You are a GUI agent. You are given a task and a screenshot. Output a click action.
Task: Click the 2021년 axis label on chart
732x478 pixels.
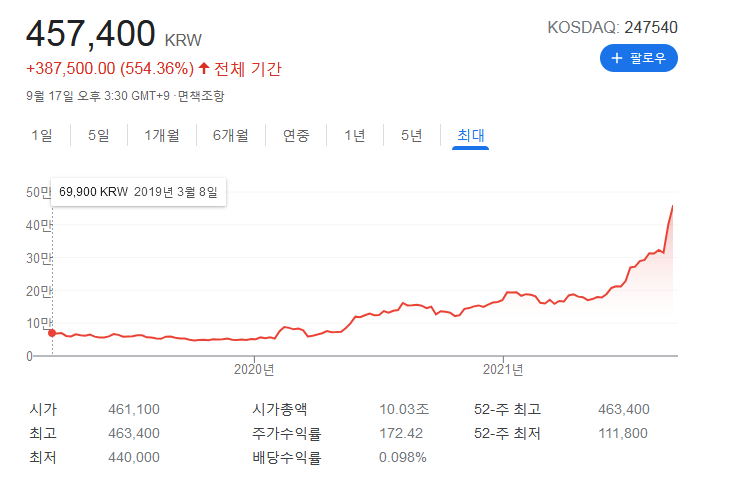(503, 369)
